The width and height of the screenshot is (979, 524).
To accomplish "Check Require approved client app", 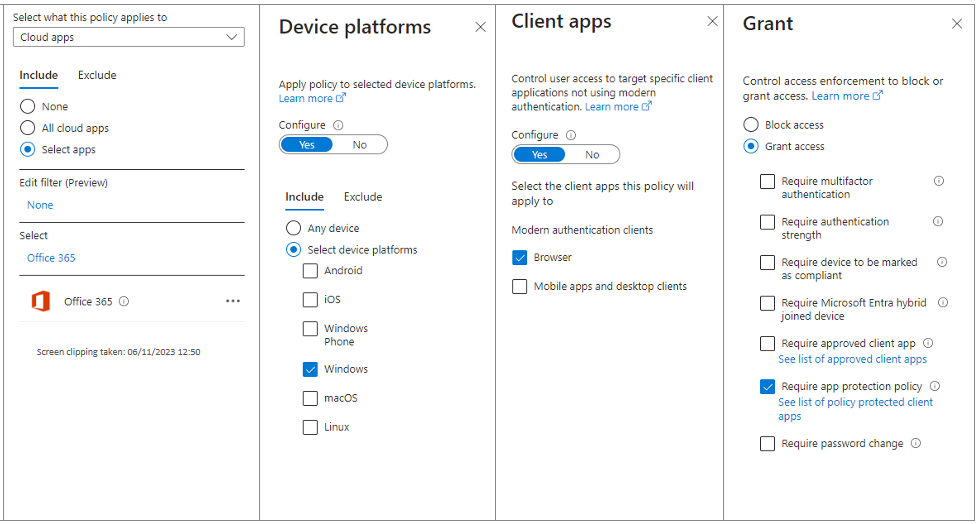I will click(x=767, y=344).
